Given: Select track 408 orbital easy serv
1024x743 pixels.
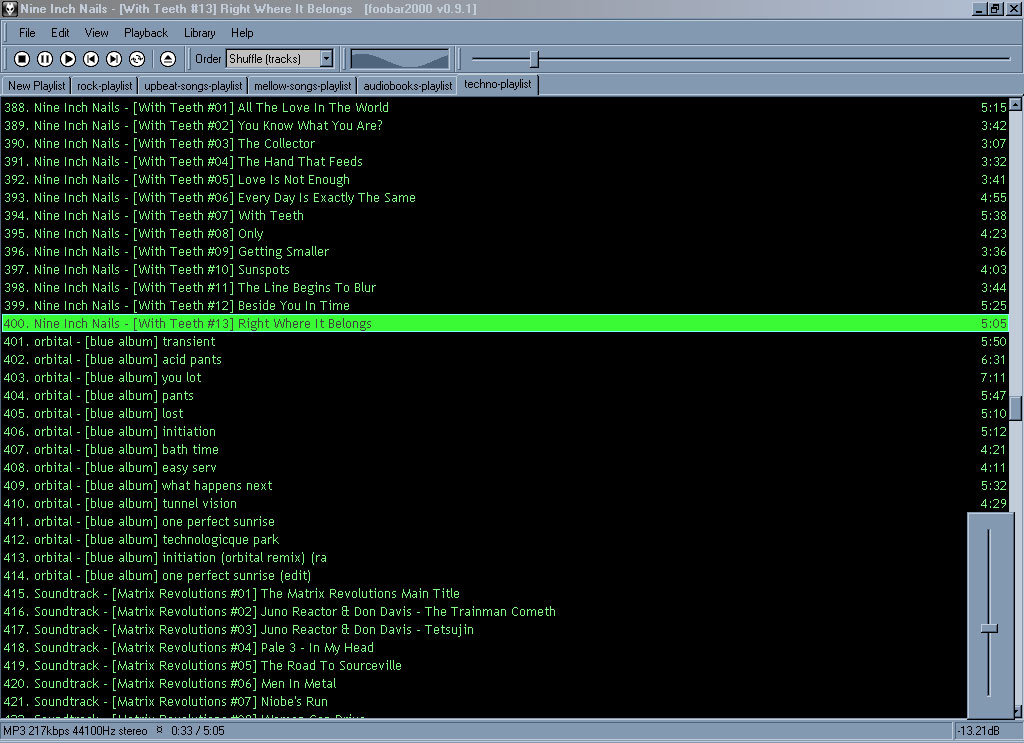Looking at the screenshot, I should [504, 467].
